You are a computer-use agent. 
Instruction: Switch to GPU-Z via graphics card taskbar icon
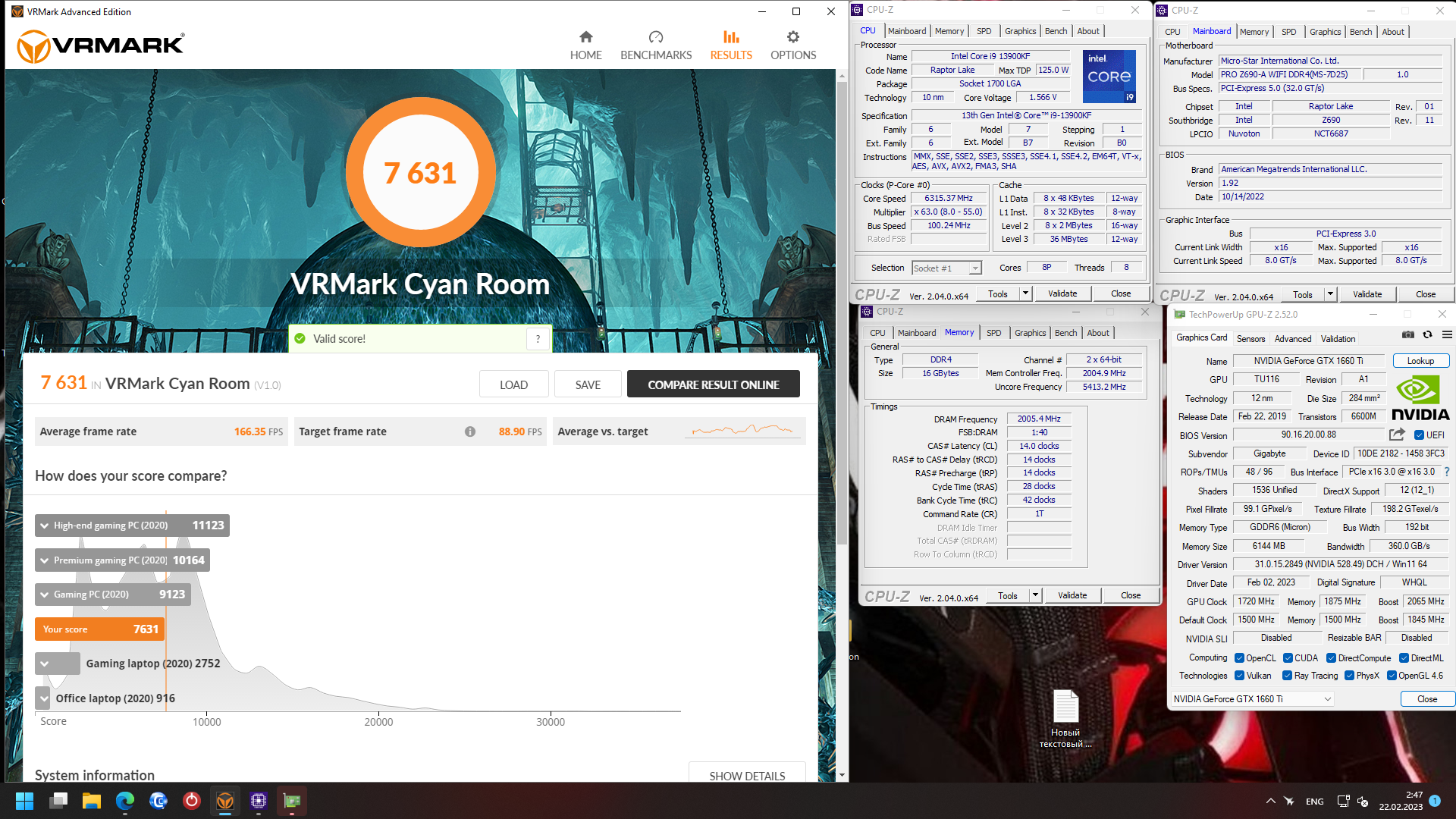click(292, 801)
